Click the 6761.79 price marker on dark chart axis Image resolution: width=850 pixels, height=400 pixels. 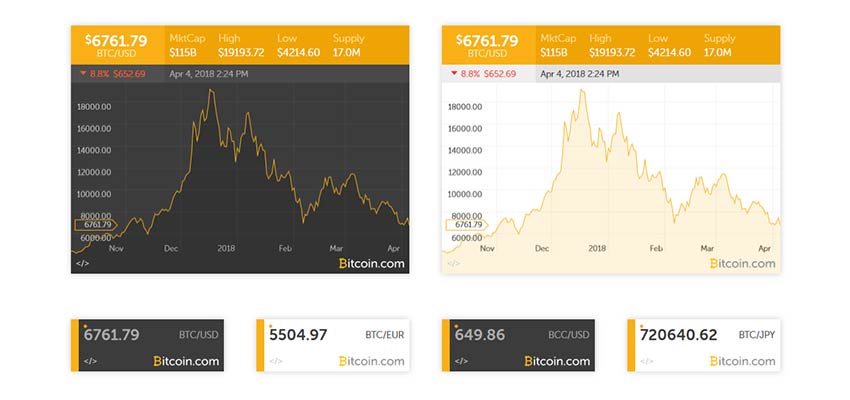[x=95, y=225]
